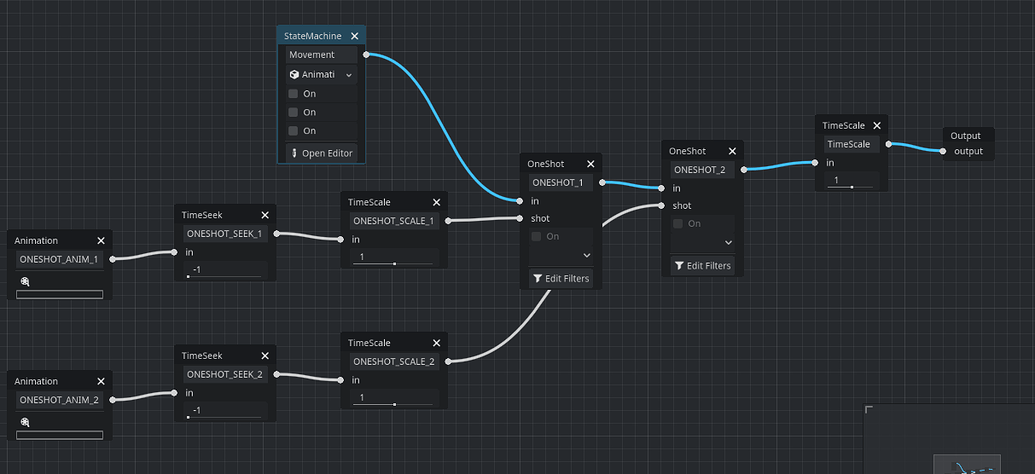Click the ONESHOT_2 name field
The image size is (1035, 474).
point(703,170)
